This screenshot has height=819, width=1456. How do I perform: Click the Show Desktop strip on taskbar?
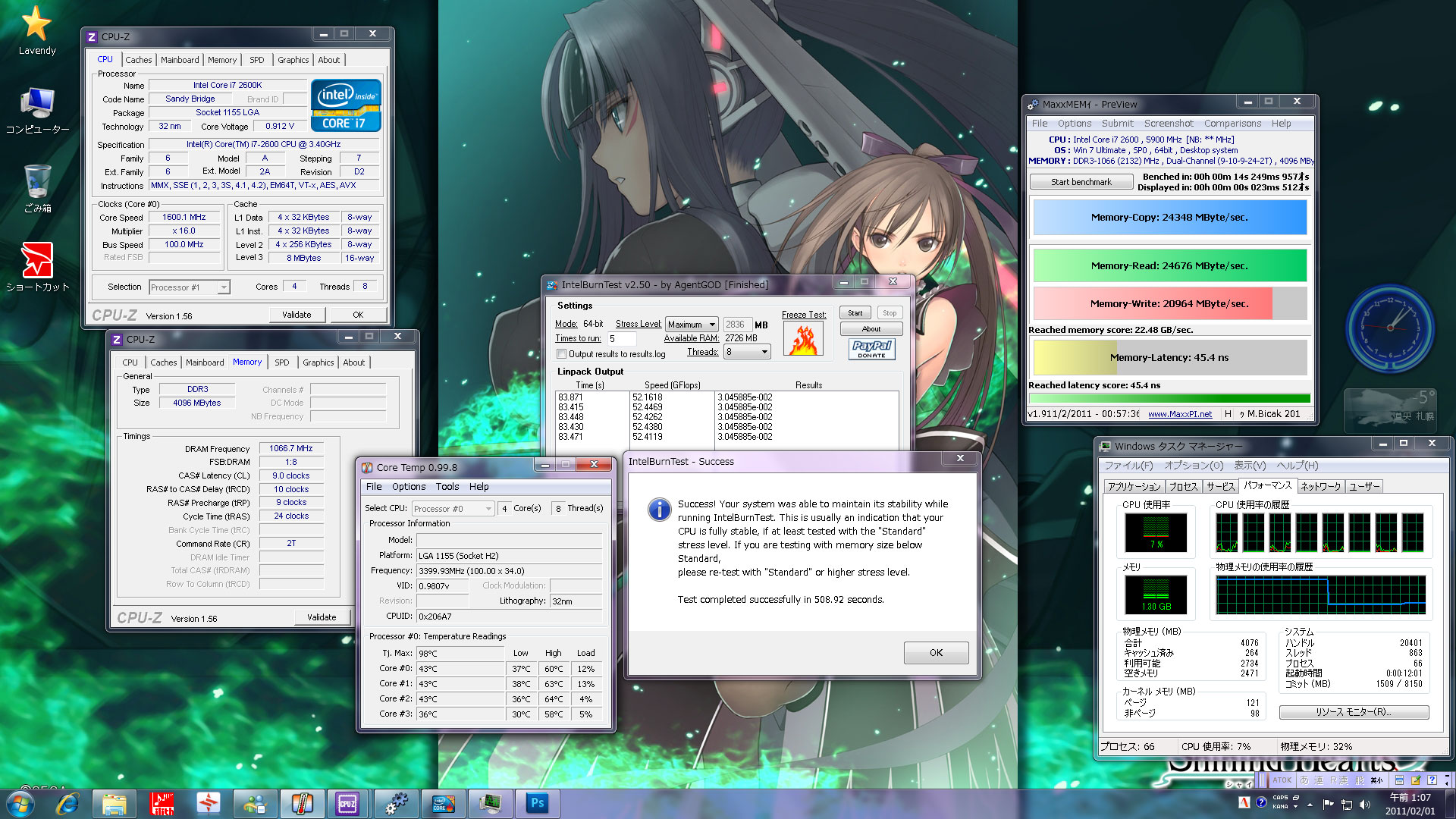[x=1451, y=804]
